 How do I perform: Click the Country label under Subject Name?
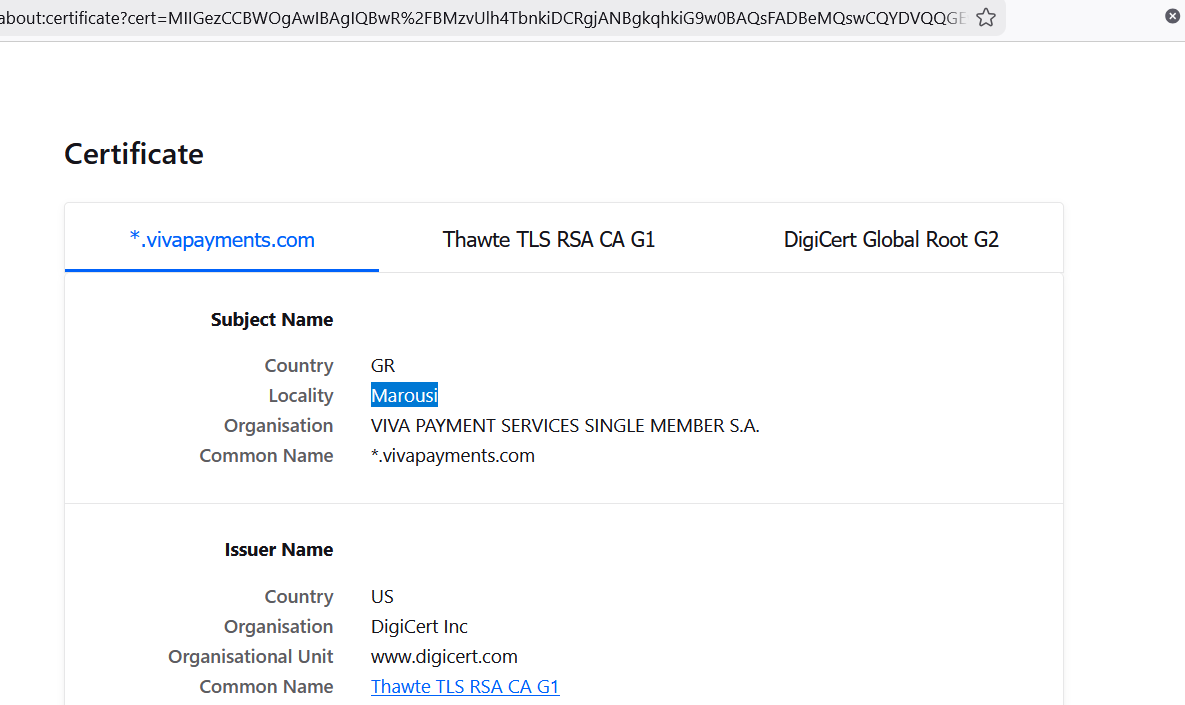click(x=299, y=366)
